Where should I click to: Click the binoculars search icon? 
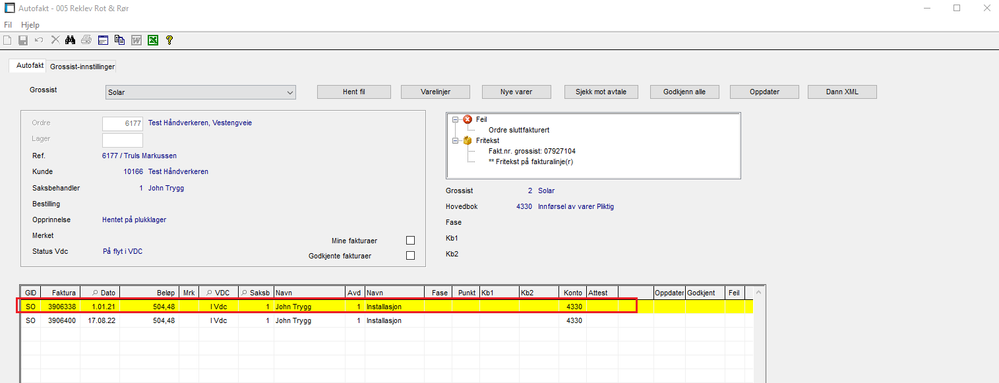coord(71,40)
